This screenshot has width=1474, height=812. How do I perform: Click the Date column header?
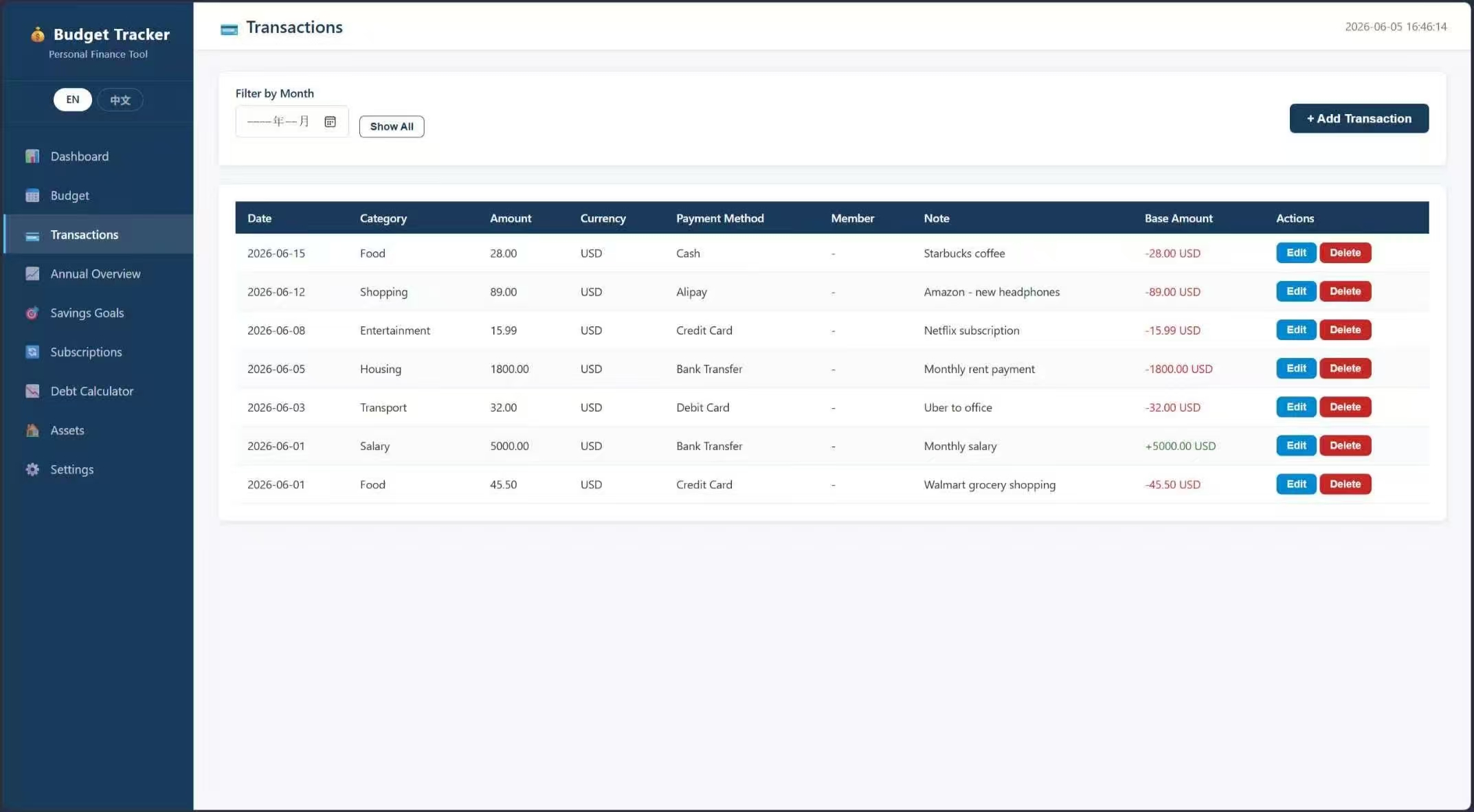click(x=259, y=218)
